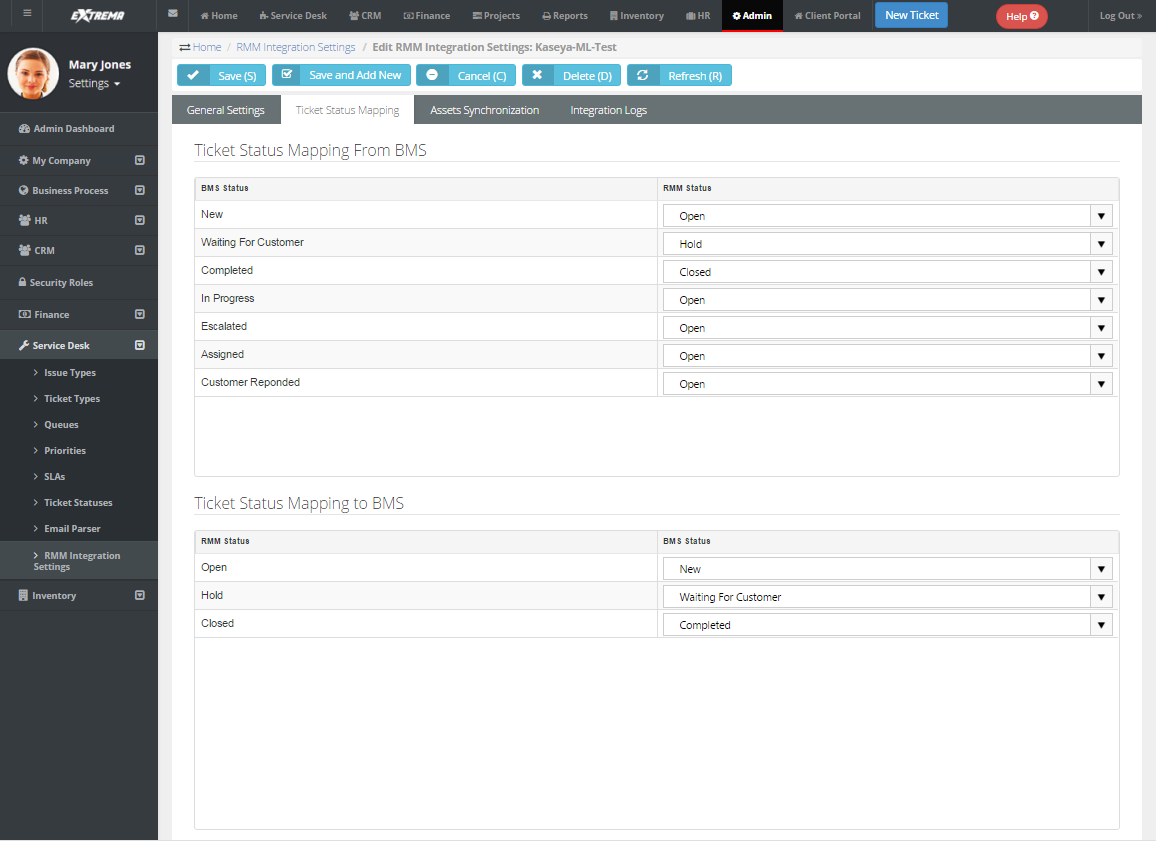1156x841 pixels.
Task: Open Priorities in sidebar
Action: (65, 450)
